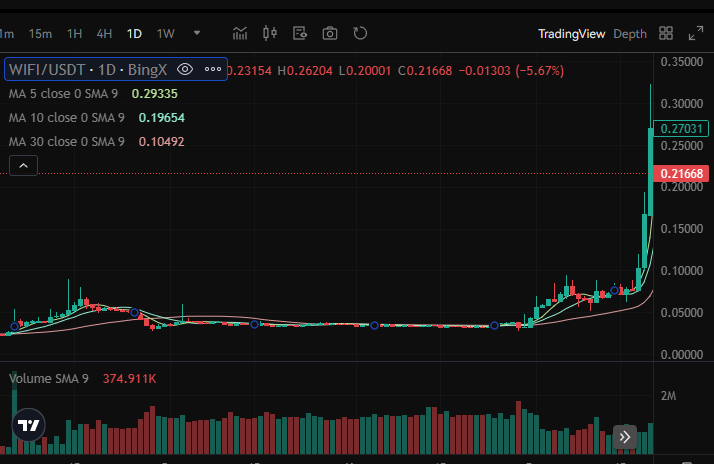Reset the chart with the refresh icon
This screenshot has height=464, width=714.
tap(360, 33)
